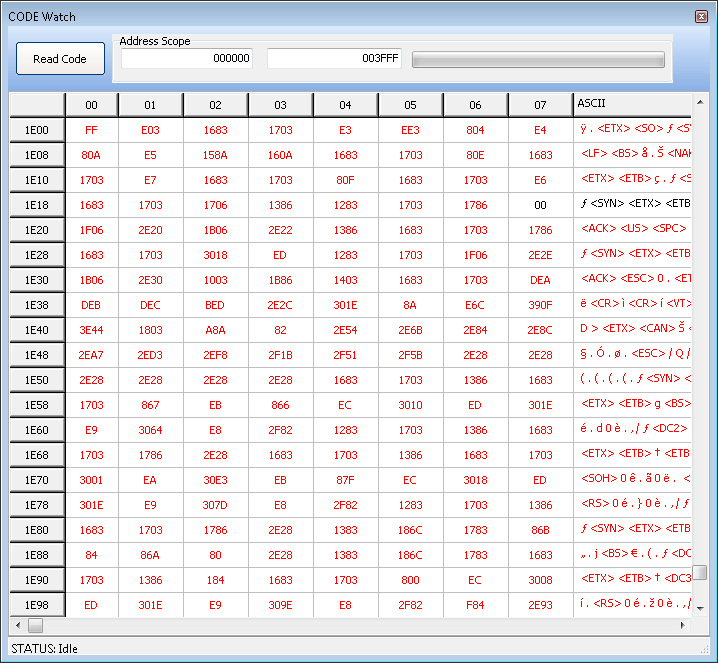Select the ASCII column header
The image size is (718, 663).
click(x=632, y=105)
